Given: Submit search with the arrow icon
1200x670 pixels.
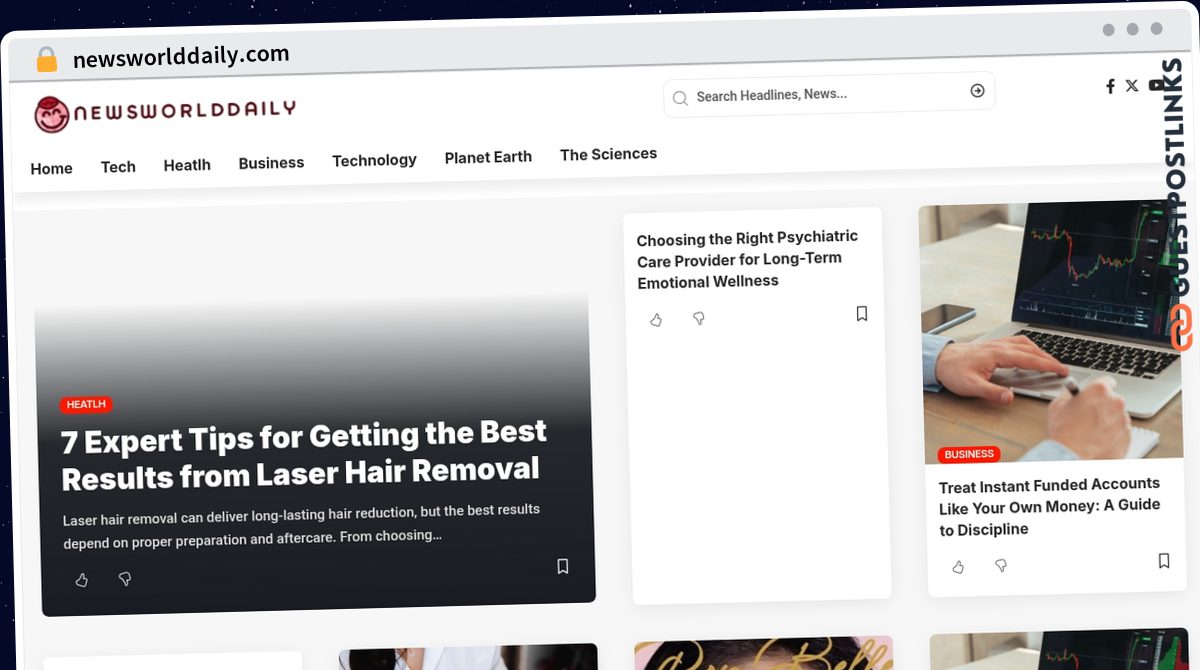Looking at the screenshot, I should click(977, 91).
